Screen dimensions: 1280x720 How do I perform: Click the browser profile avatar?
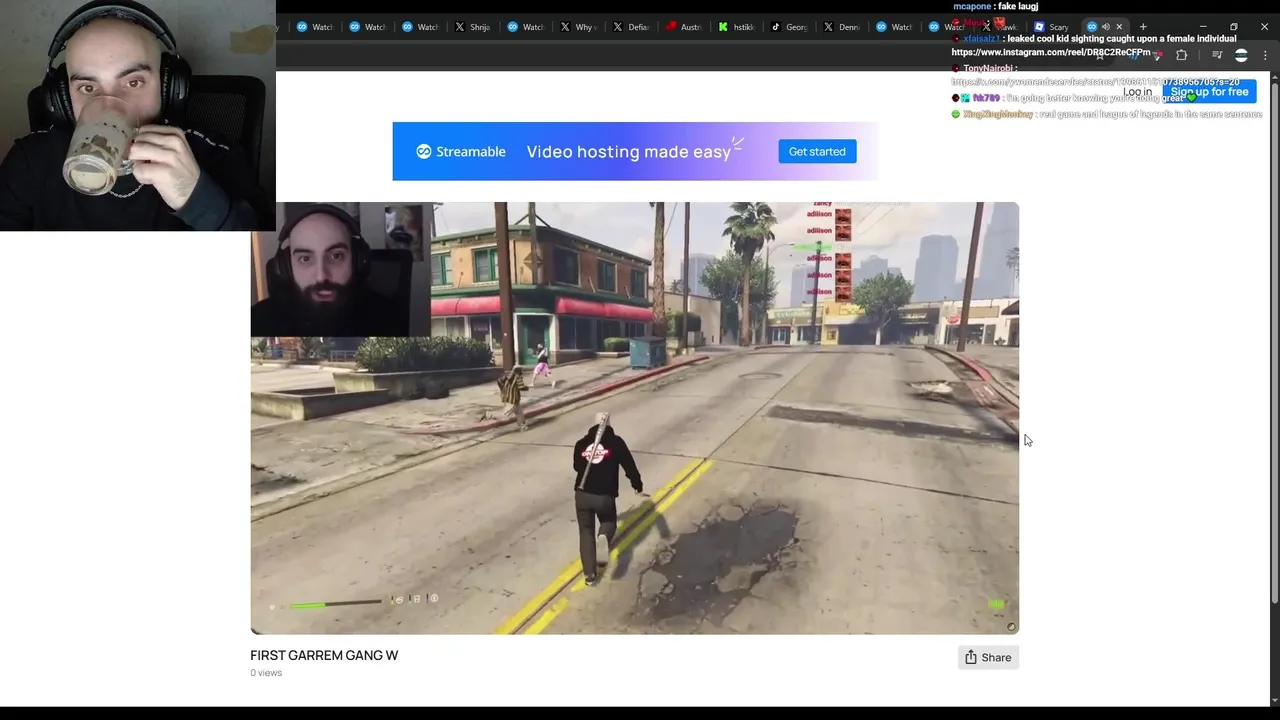[1241, 55]
